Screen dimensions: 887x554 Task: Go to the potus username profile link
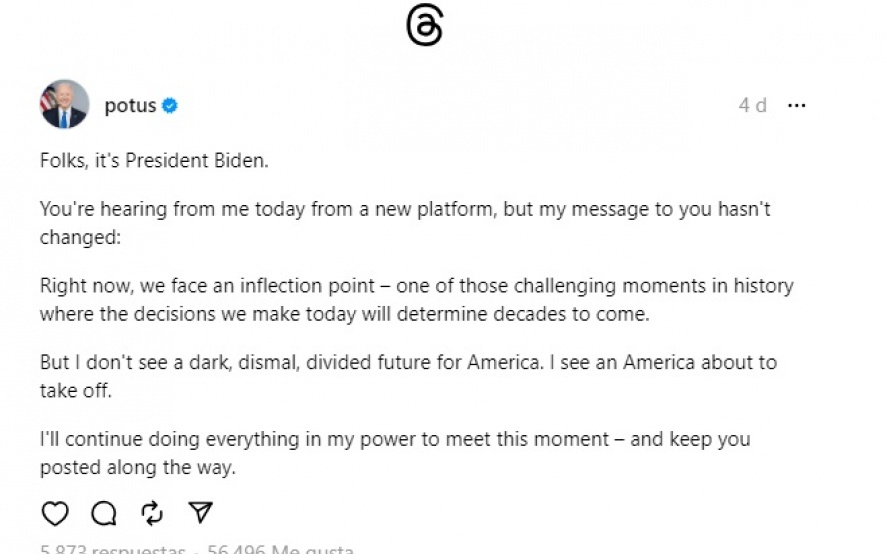click(x=130, y=106)
